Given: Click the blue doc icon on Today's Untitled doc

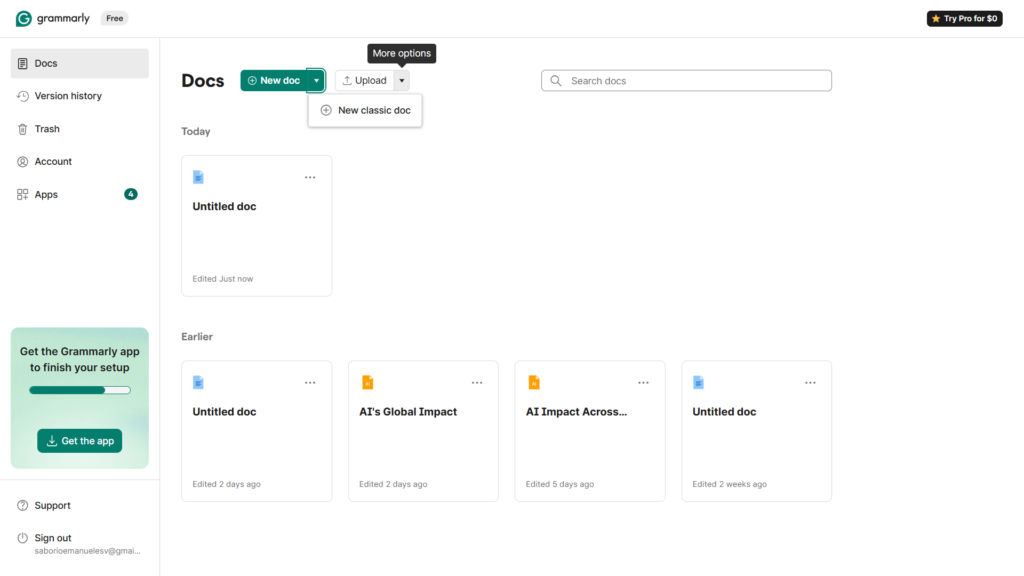Looking at the screenshot, I should coord(199,177).
